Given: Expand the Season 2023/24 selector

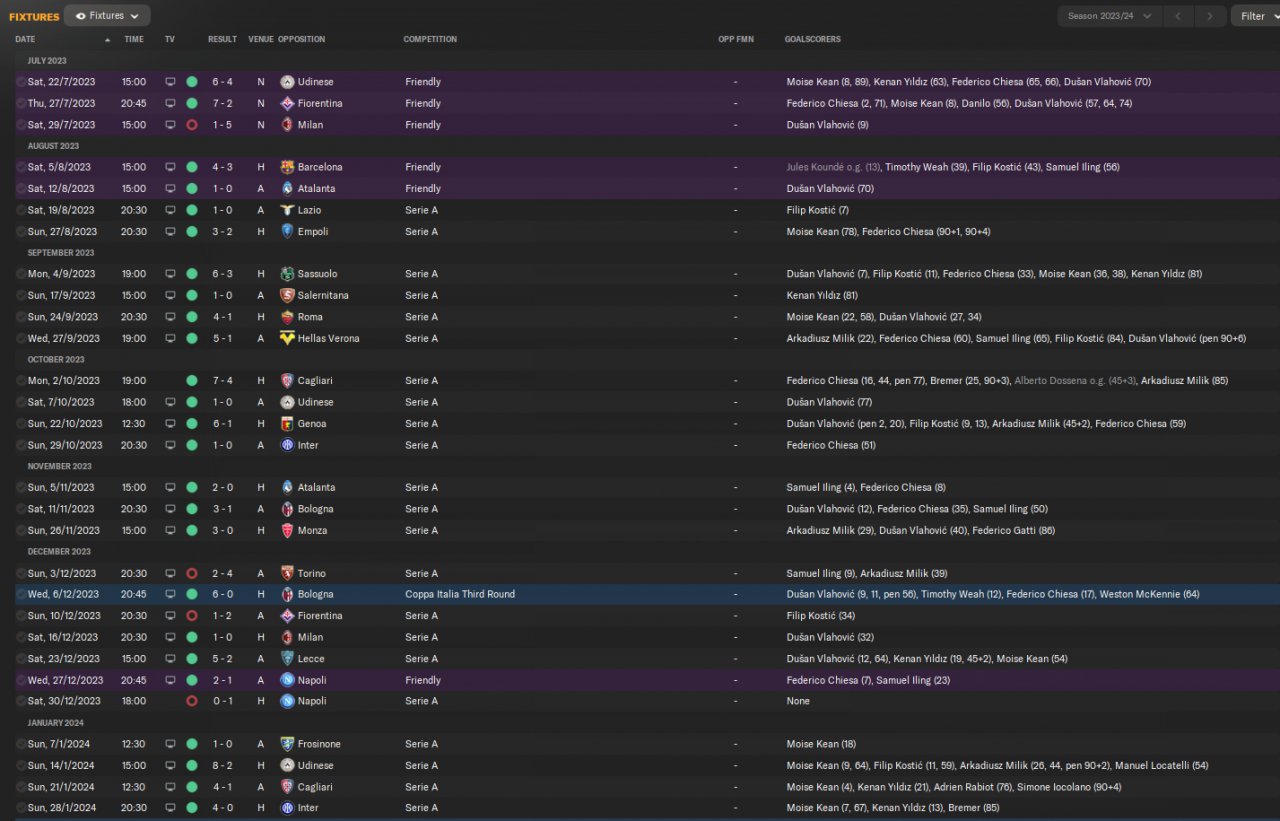Looking at the screenshot, I should coord(1109,16).
